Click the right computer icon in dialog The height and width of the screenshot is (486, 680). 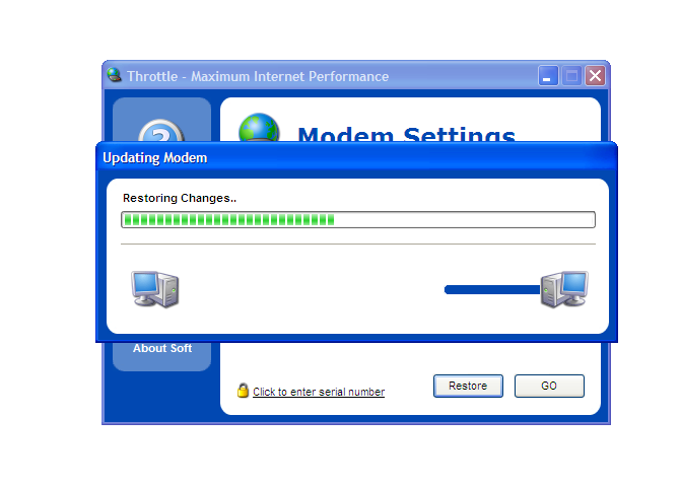564,289
